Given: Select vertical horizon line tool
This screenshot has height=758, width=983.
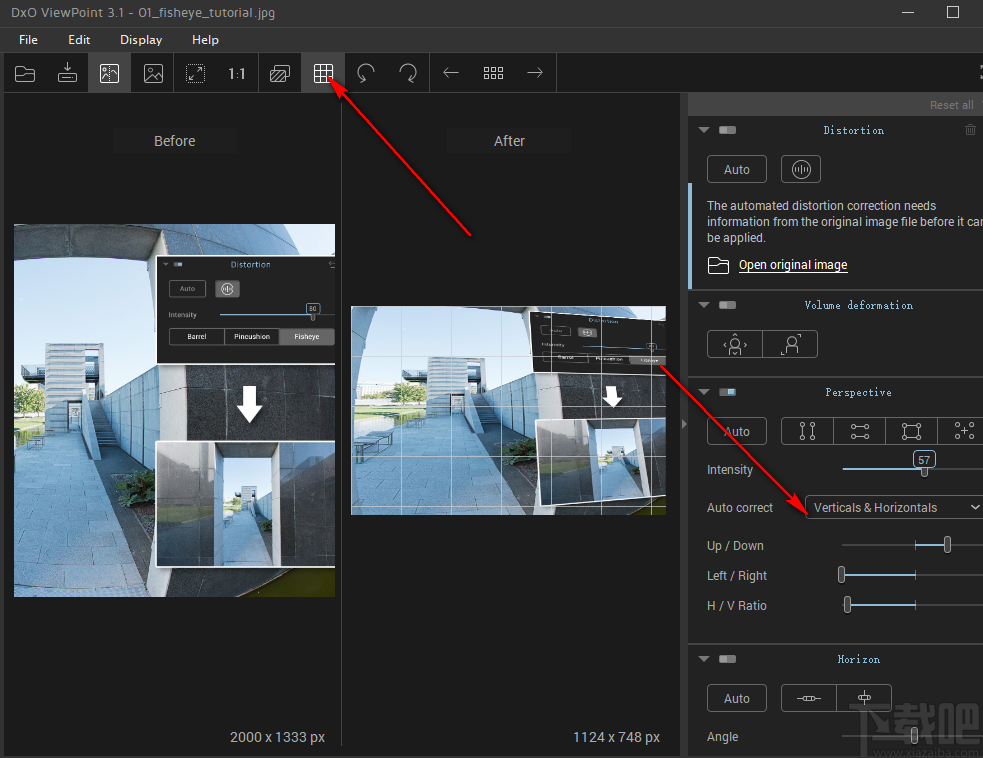Looking at the screenshot, I should click(864, 698).
